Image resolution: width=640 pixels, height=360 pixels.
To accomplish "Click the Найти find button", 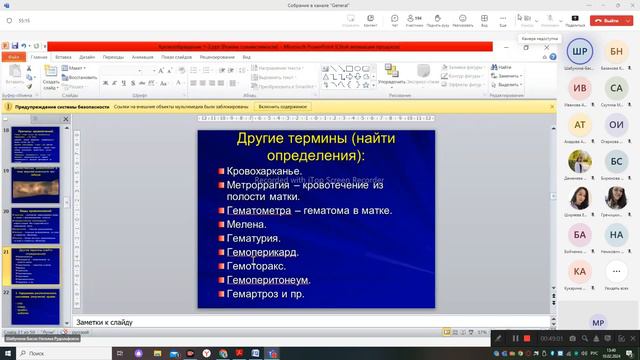I will pos(501,67).
